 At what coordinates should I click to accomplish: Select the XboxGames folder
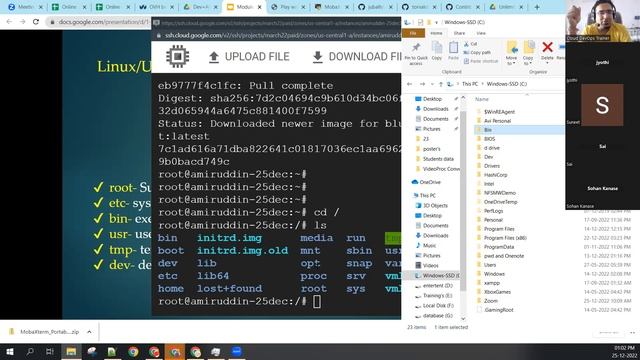[x=497, y=292]
